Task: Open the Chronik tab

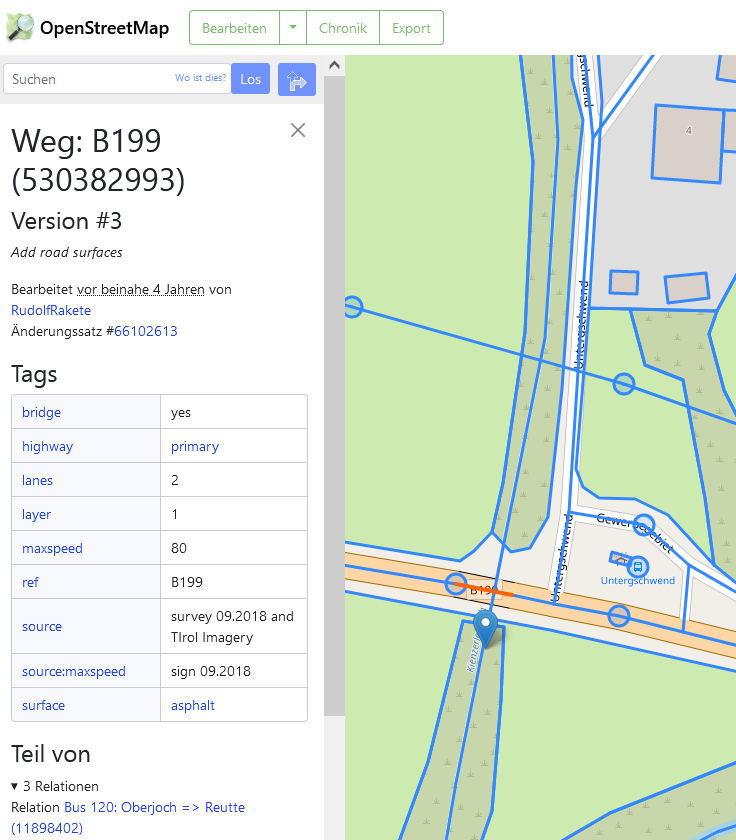Action: point(343,28)
